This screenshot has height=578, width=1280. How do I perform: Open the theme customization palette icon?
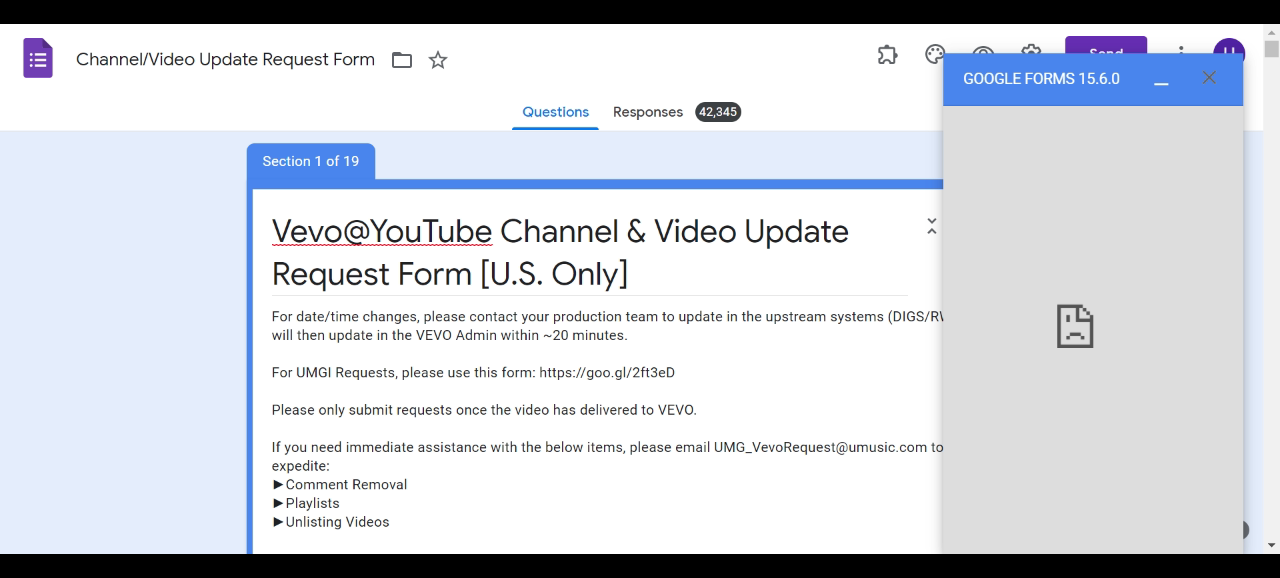(934, 56)
